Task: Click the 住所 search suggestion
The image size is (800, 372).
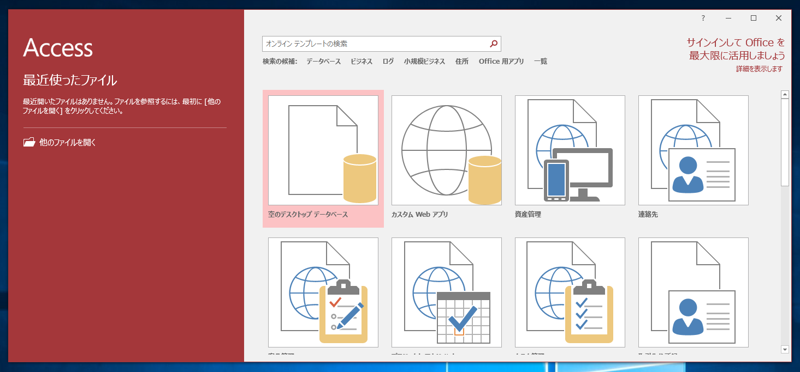Action: [x=462, y=61]
